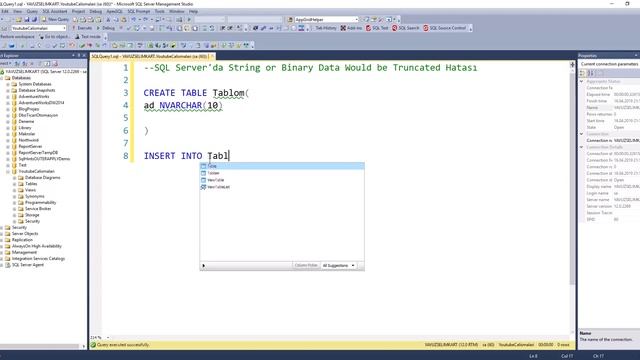The width and height of the screenshot is (640, 360).
Task: Open the SQL Assistant menu
Action: coord(55,11)
